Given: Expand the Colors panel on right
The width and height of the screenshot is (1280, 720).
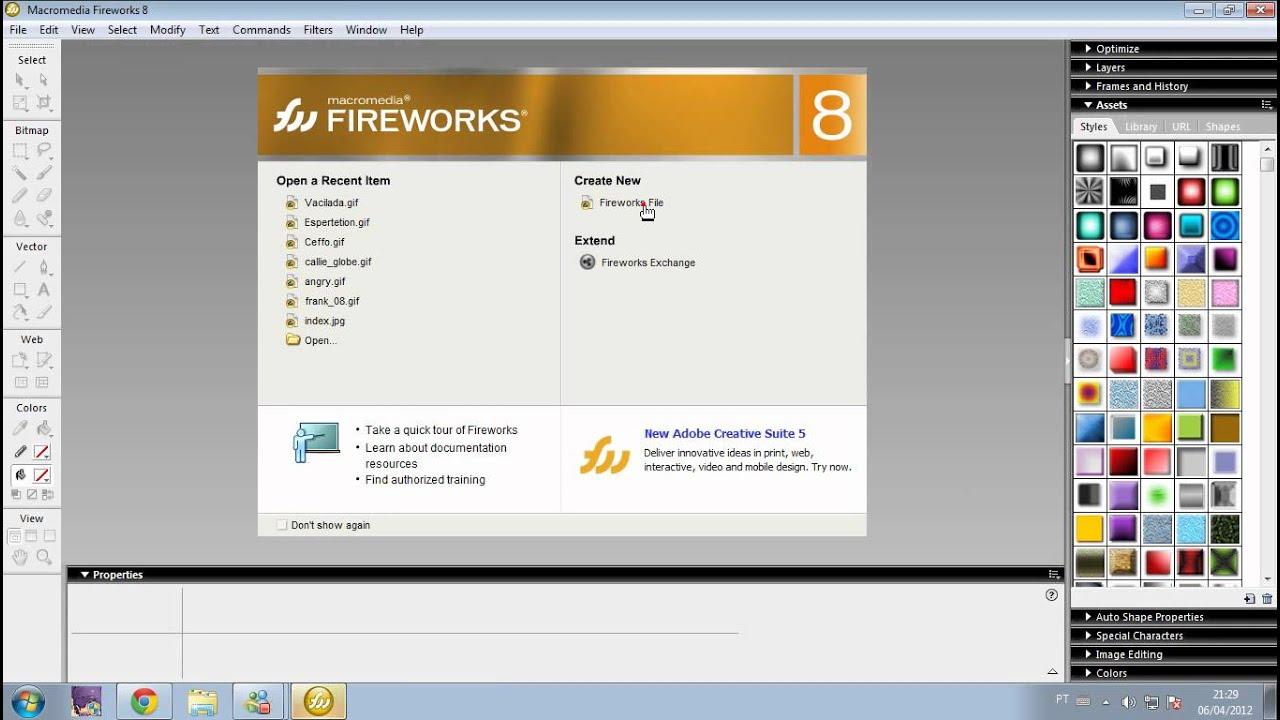Looking at the screenshot, I should tap(1111, 674).
